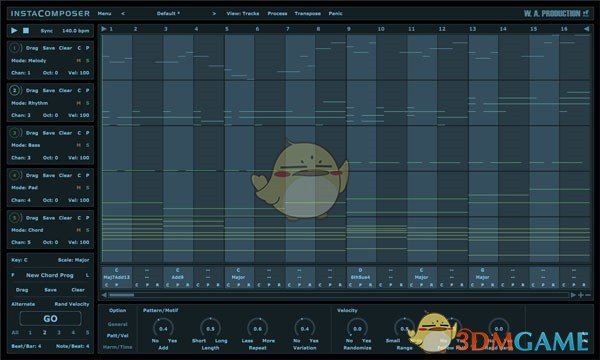Zoom in with the plus icon
This screenshot has height=360, width=600.
581,295
